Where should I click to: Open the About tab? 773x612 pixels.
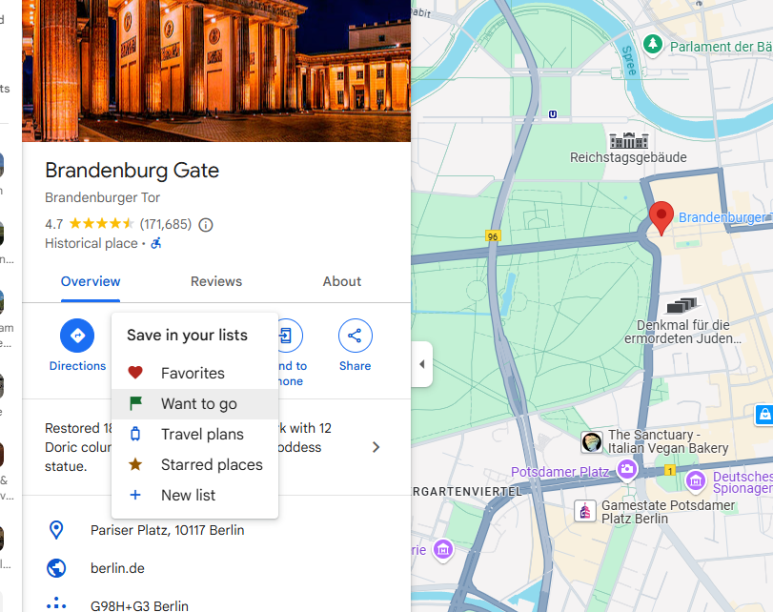[342, 282]
